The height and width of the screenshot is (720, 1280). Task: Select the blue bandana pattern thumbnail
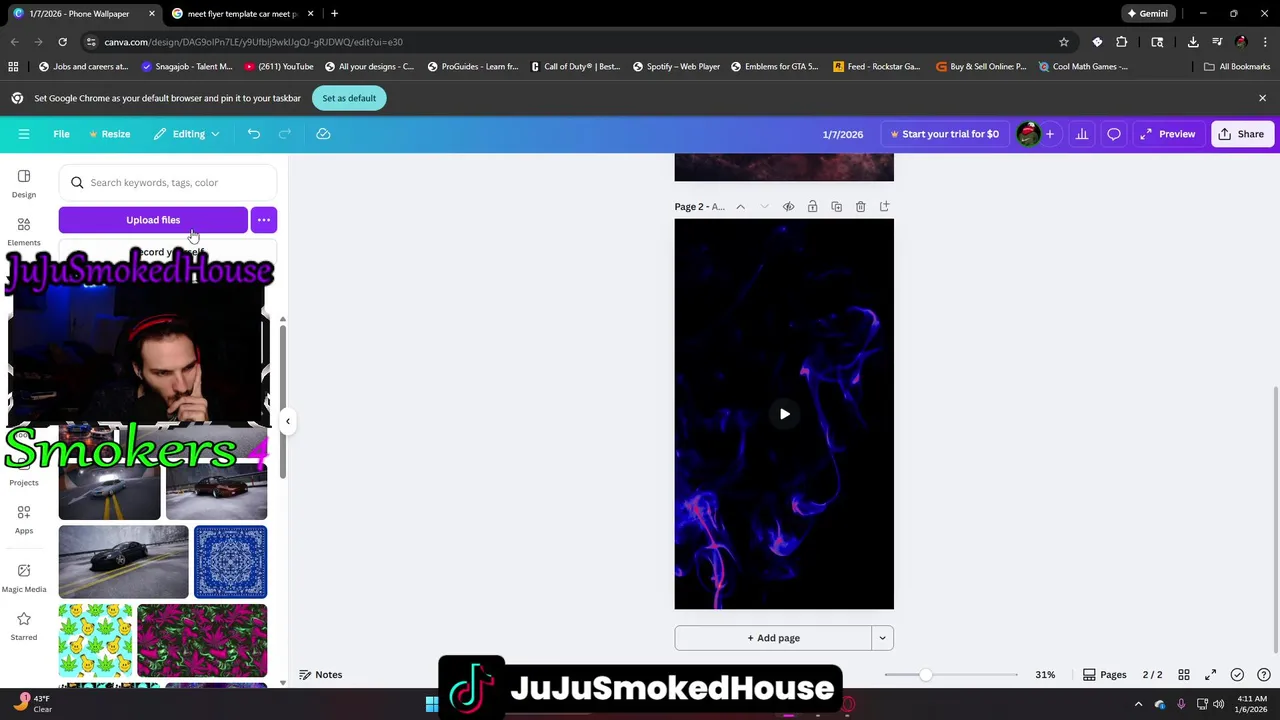point(231,562)
